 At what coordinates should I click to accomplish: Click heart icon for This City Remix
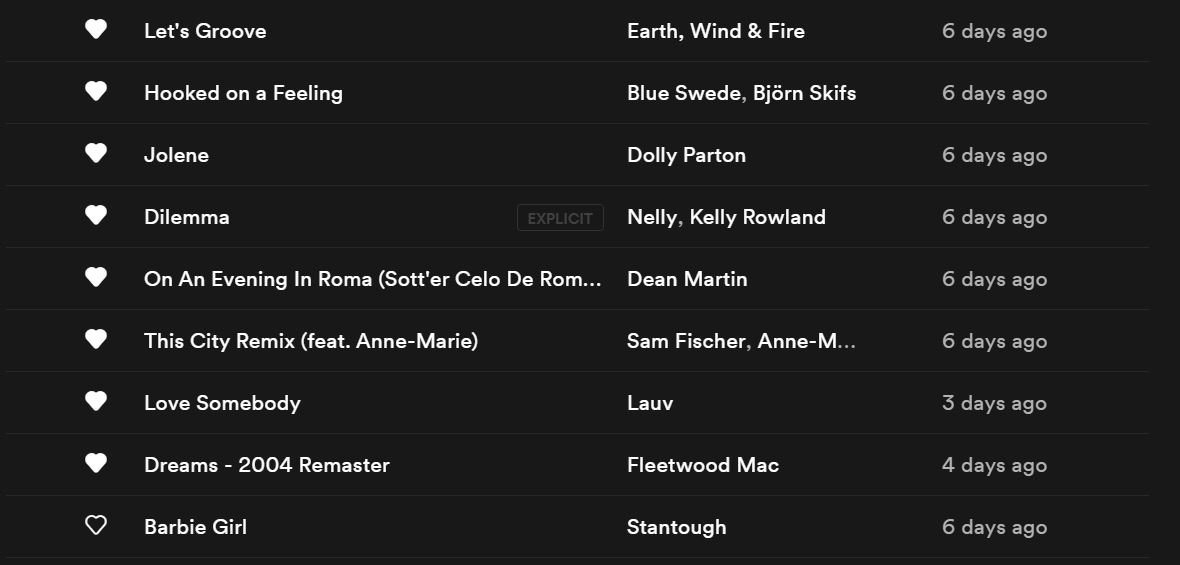coord(96,340)
